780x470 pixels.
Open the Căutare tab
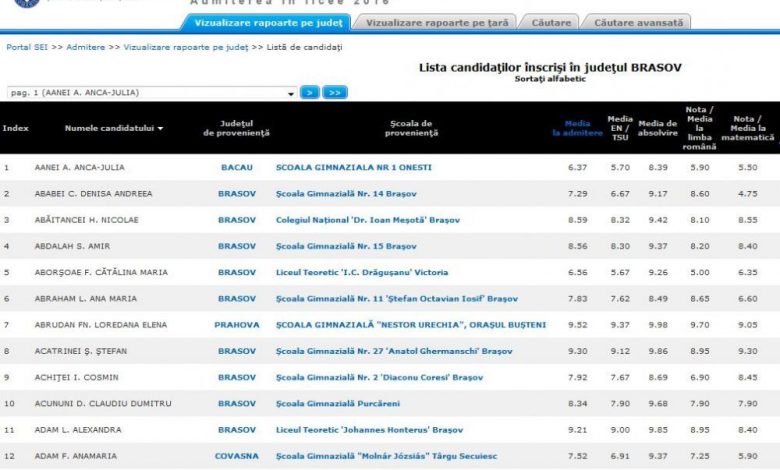tap(551, 23)
